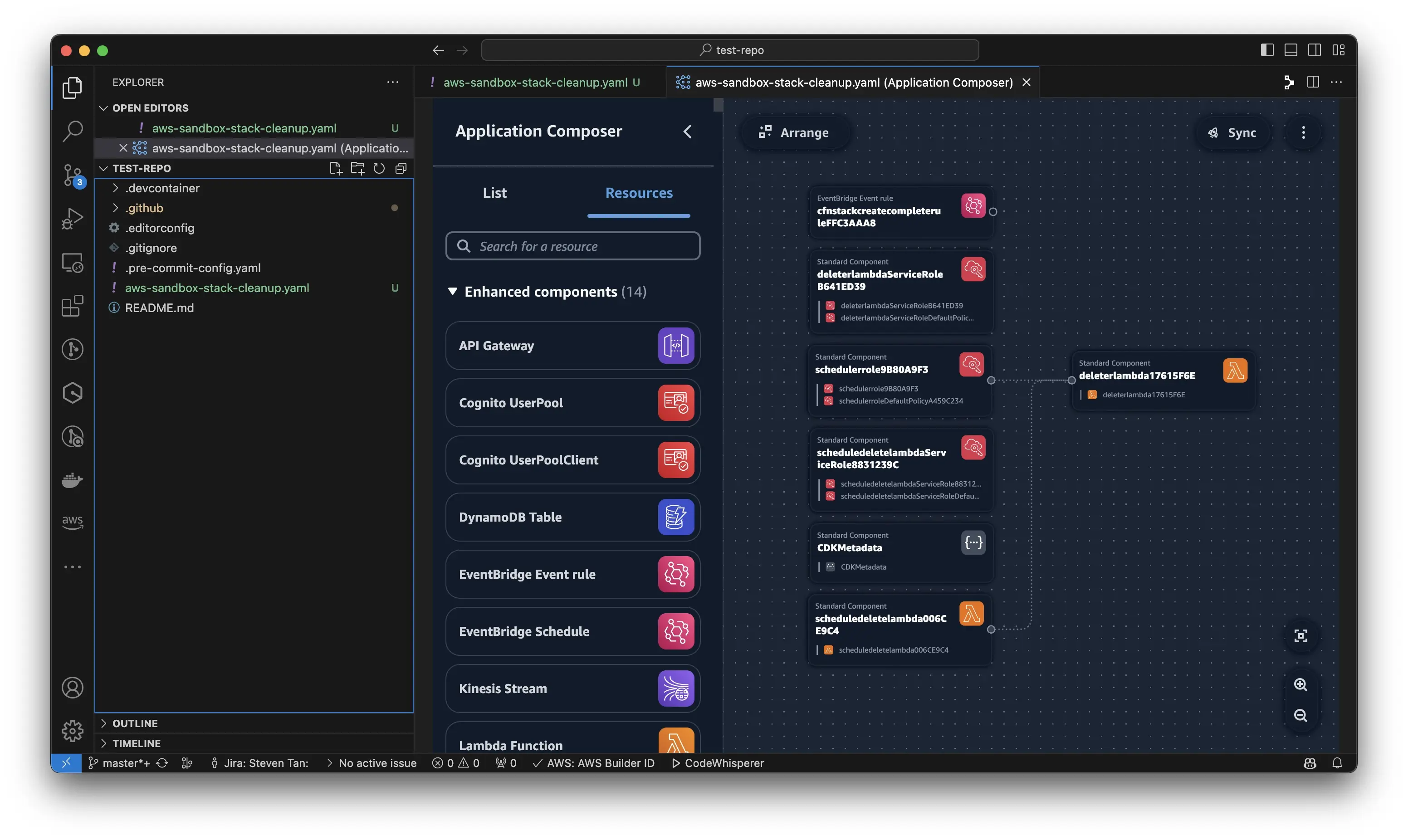Zoom in on the composer canvas

[x=1301, y=684]
